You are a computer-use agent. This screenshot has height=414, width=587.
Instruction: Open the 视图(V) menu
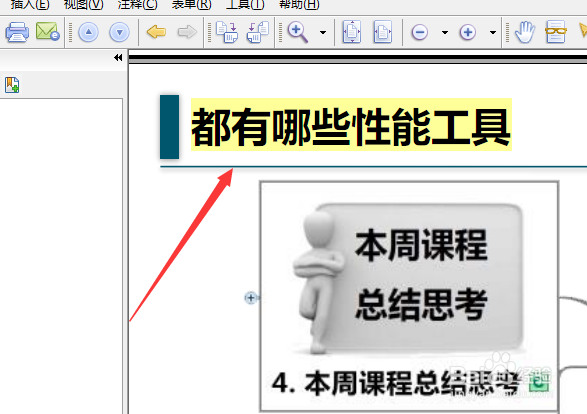tap(83, 4)
